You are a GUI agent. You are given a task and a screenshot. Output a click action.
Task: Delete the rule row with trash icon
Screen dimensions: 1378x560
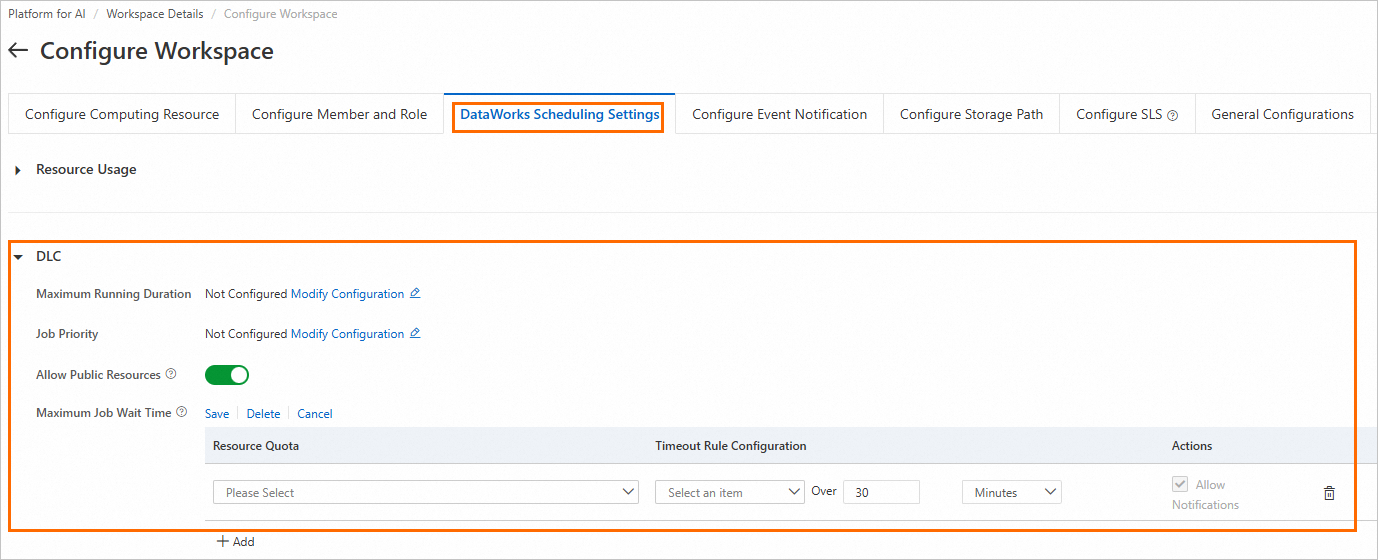coord(1329,493)
